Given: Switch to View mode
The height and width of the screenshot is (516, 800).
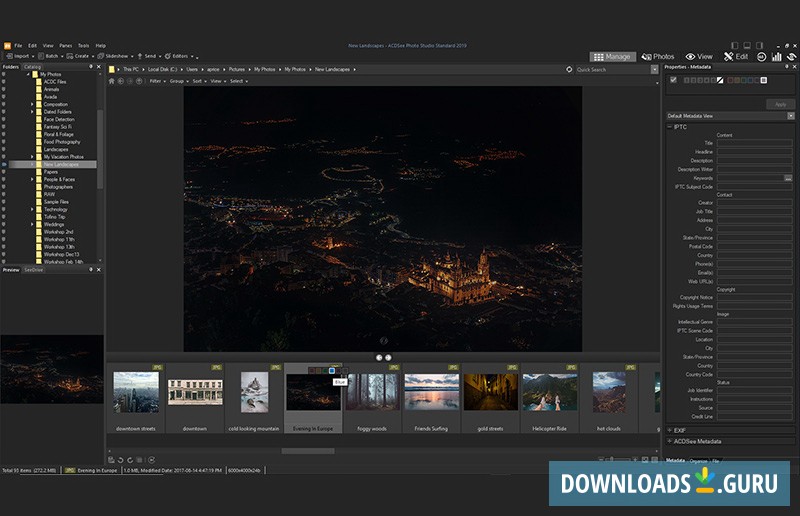Looking at the screenshot, I should click(699, 57).
